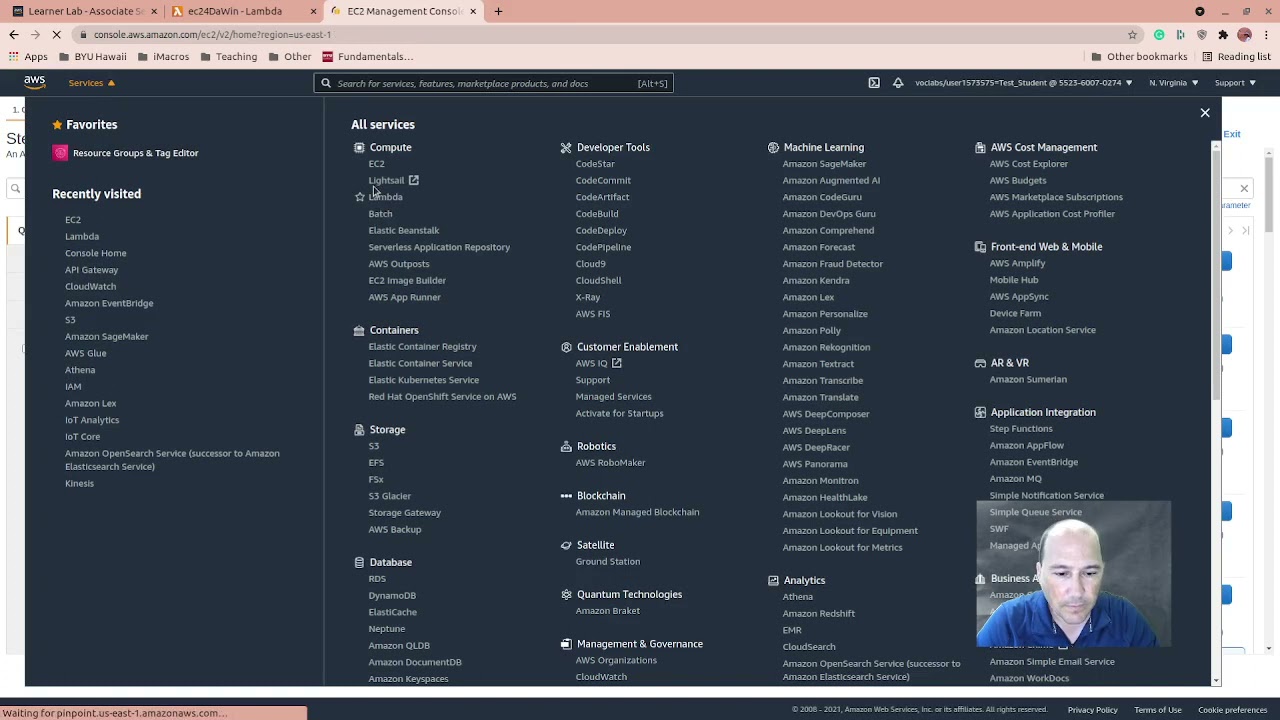Open Amazon Braket under Quantum Technologies
This screenshot has width=1280, height=720.
pos(608,611)
